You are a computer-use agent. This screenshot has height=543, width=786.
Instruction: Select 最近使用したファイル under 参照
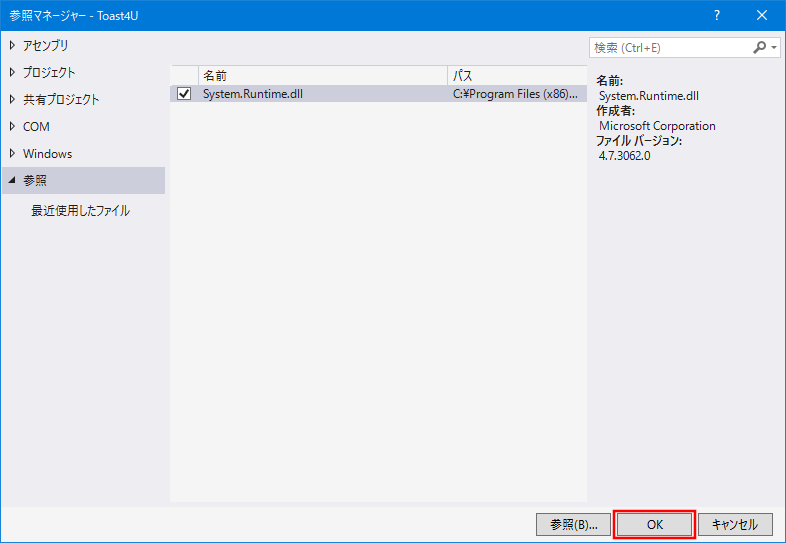point(80,211)
